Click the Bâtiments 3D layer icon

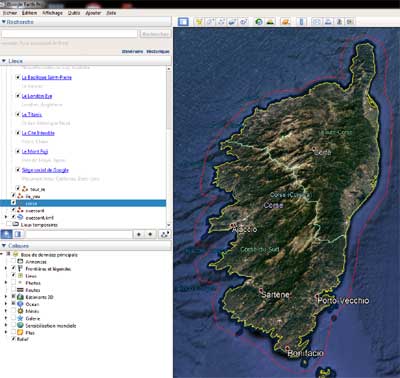pos(20,297)
